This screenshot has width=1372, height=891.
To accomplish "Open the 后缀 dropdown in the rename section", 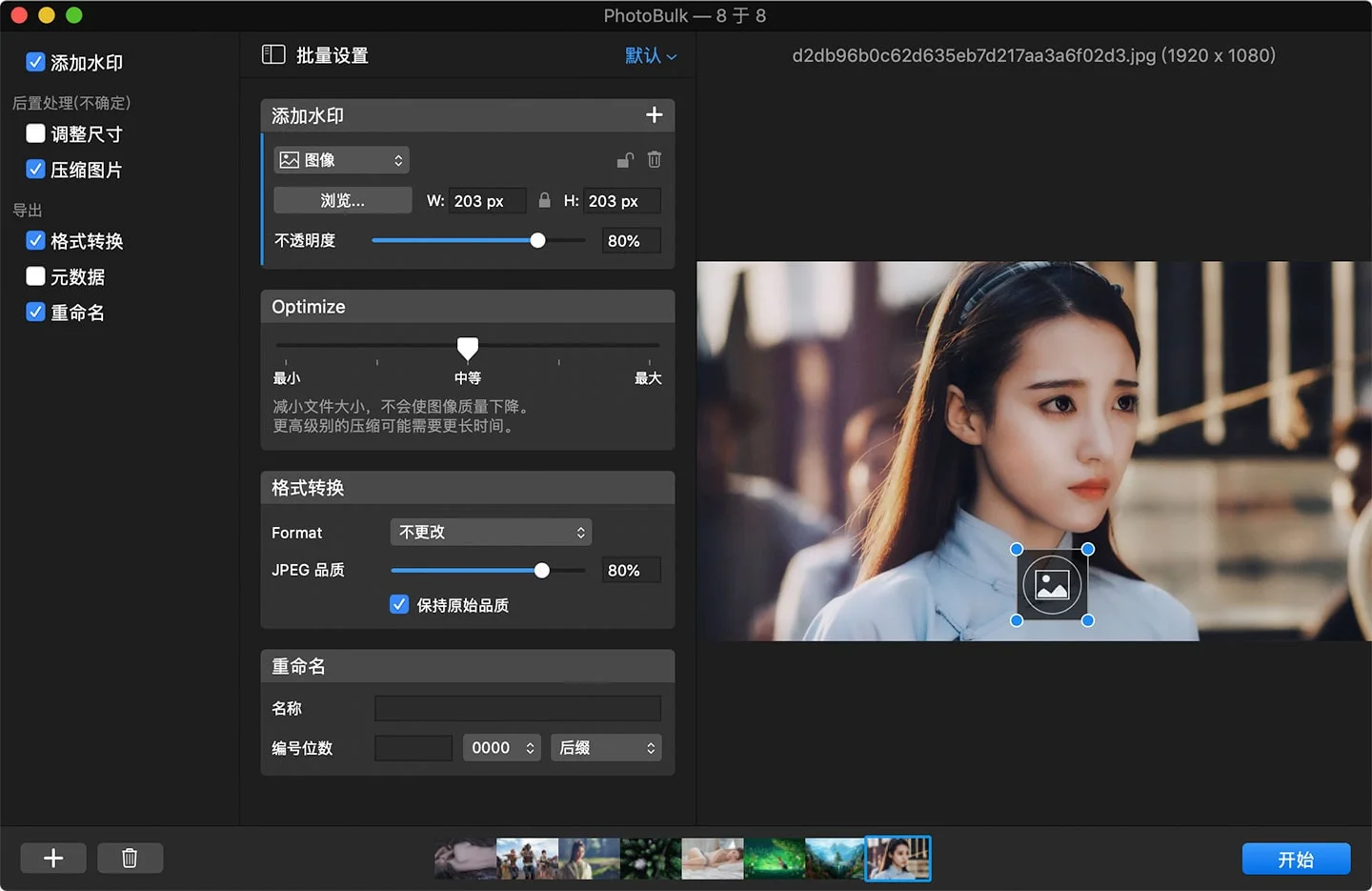I will pyautogui.click(x=605, y=748).
